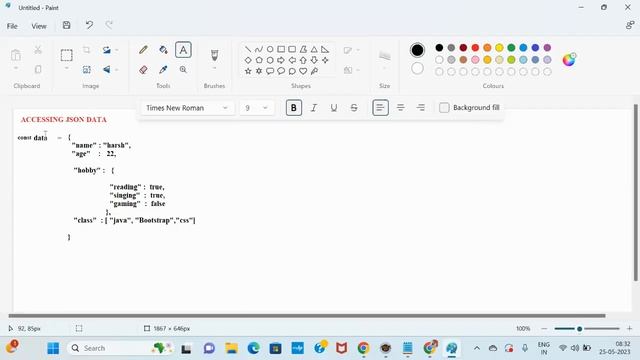Toggle Italic text formatting
The width and height of the screenshot is (640, 360).
coord(313,108)
